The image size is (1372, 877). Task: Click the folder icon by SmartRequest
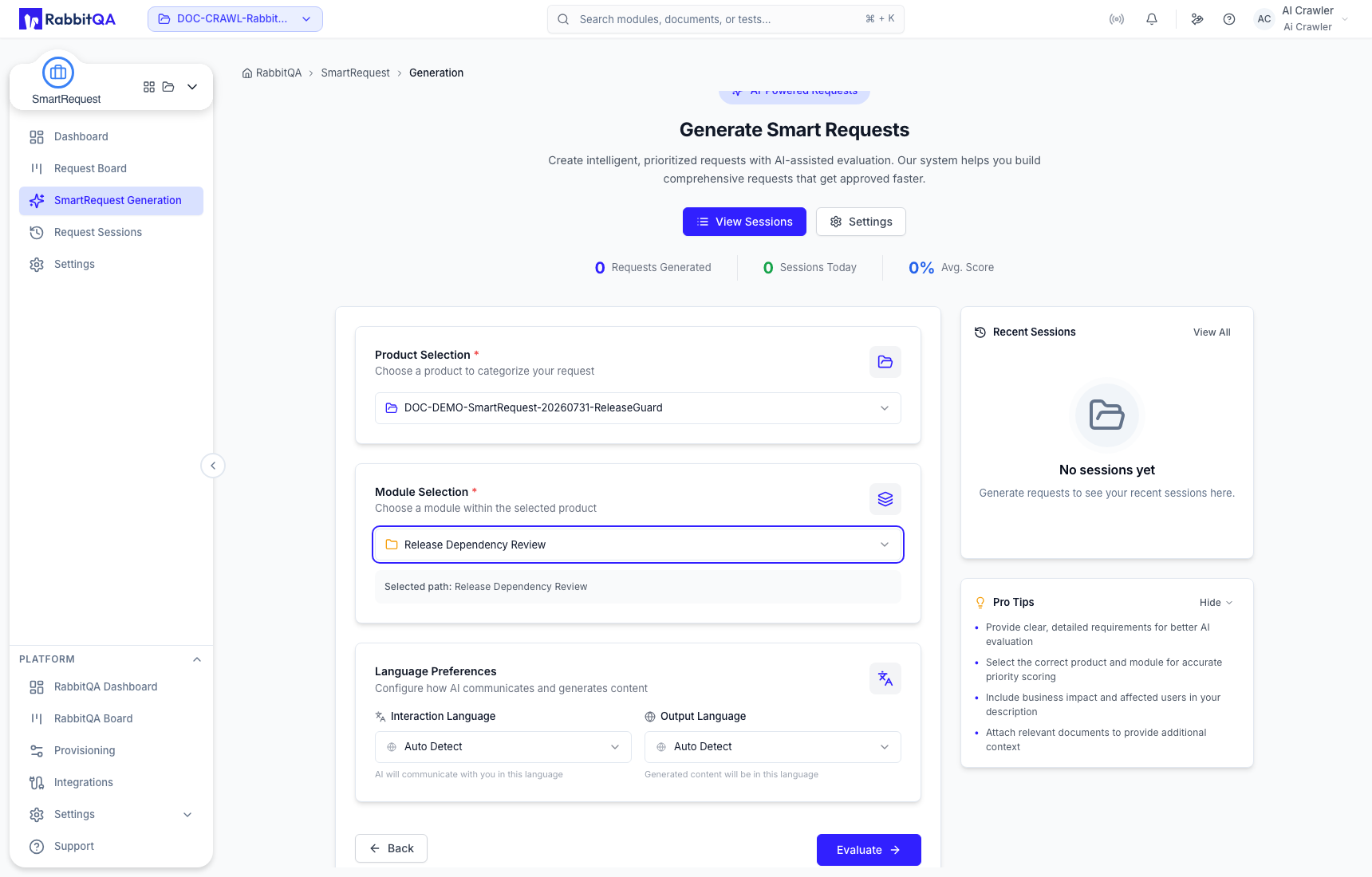pyautogui.click(x=168, y=87)
